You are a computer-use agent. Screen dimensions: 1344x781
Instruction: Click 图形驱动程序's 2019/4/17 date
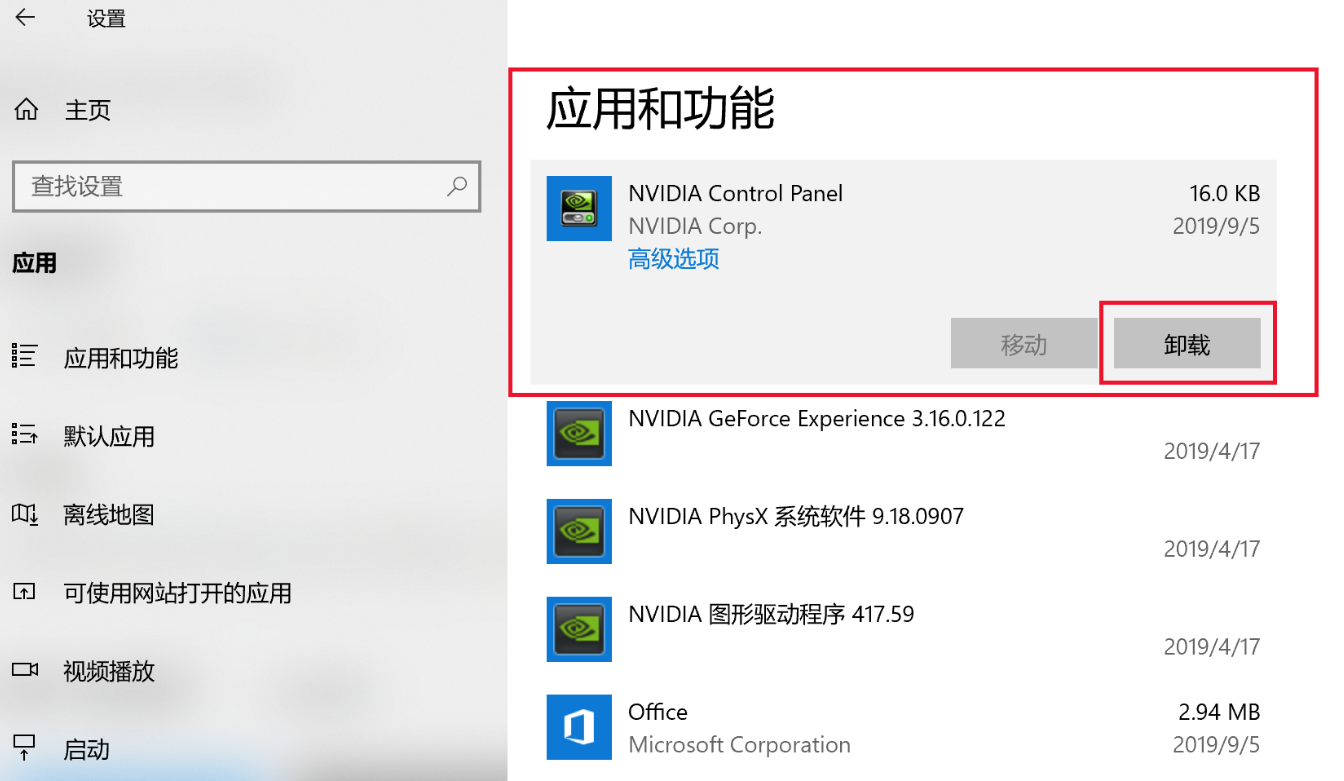coord(1212,647)
